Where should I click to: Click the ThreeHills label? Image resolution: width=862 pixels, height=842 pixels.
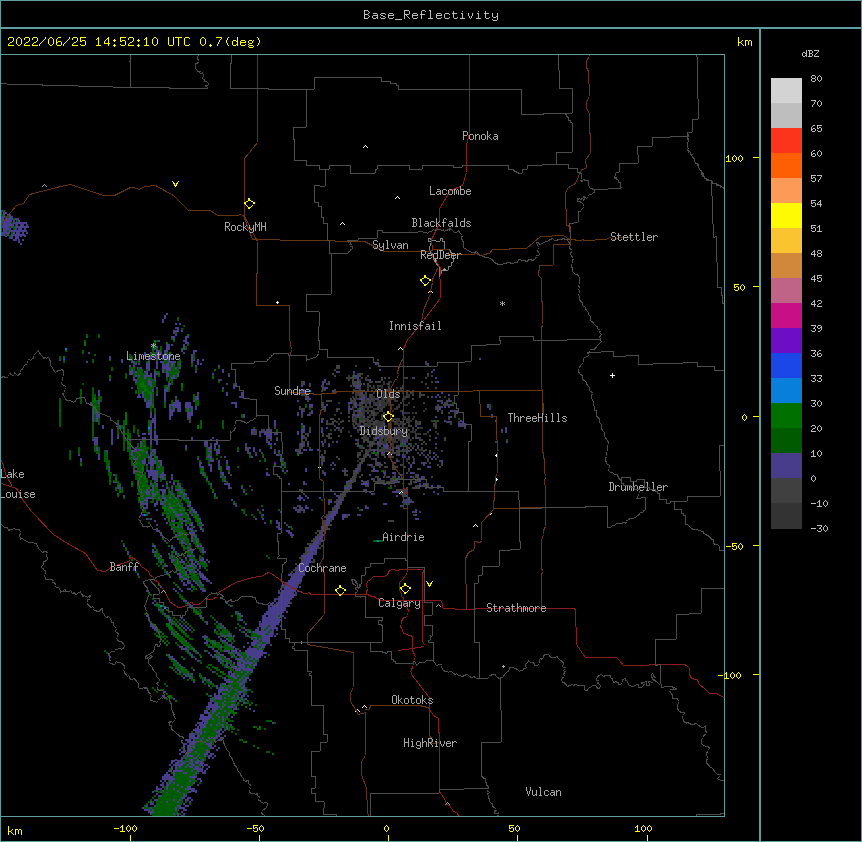click(537, 418)
